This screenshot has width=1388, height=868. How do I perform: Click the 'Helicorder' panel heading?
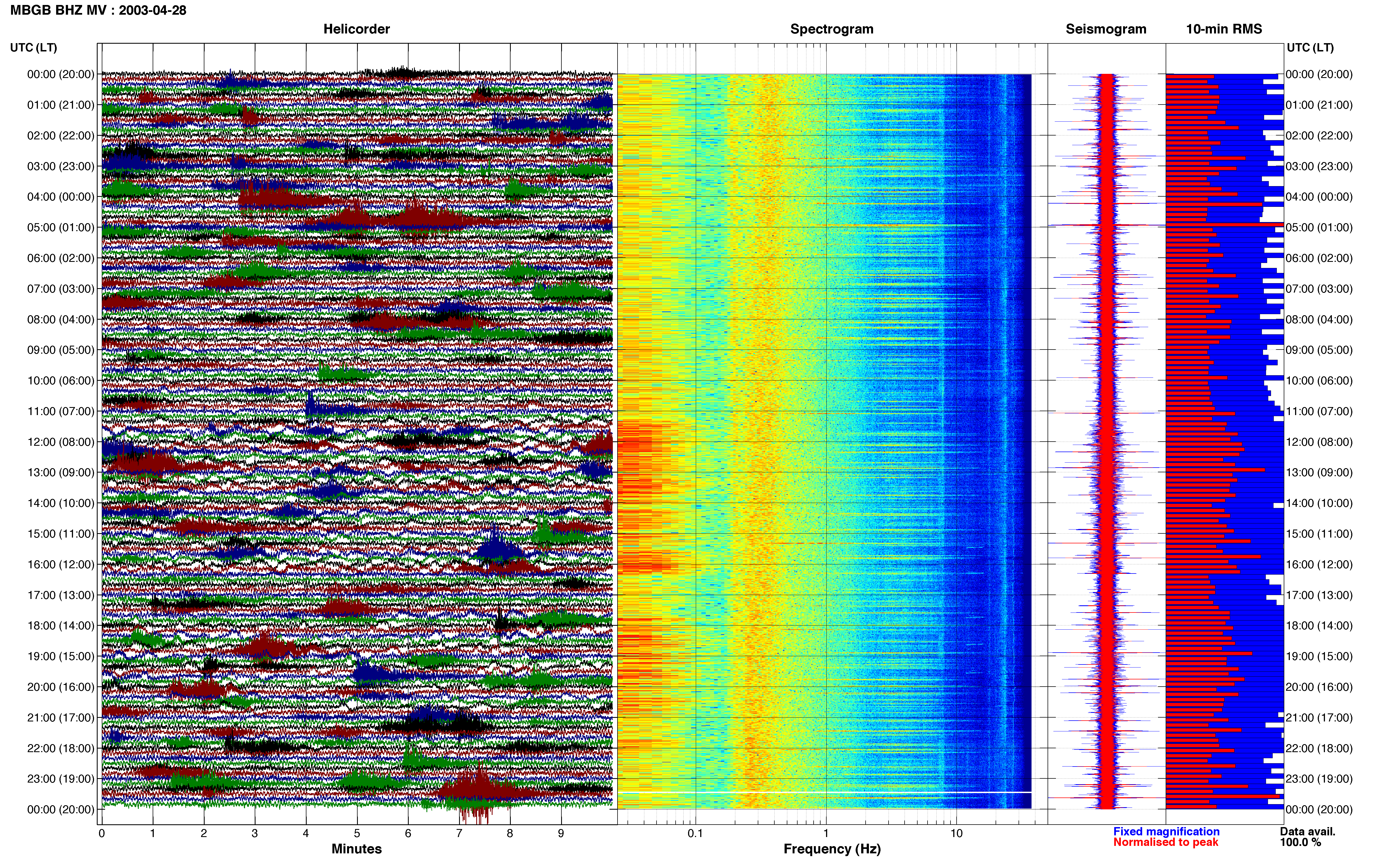356,29
